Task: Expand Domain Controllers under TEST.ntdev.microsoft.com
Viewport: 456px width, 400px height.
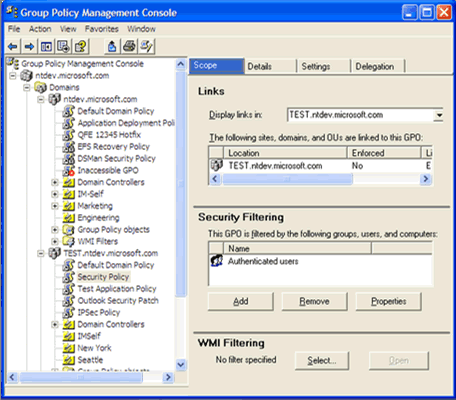Action: pyautogui.click(x=55, y=325)
